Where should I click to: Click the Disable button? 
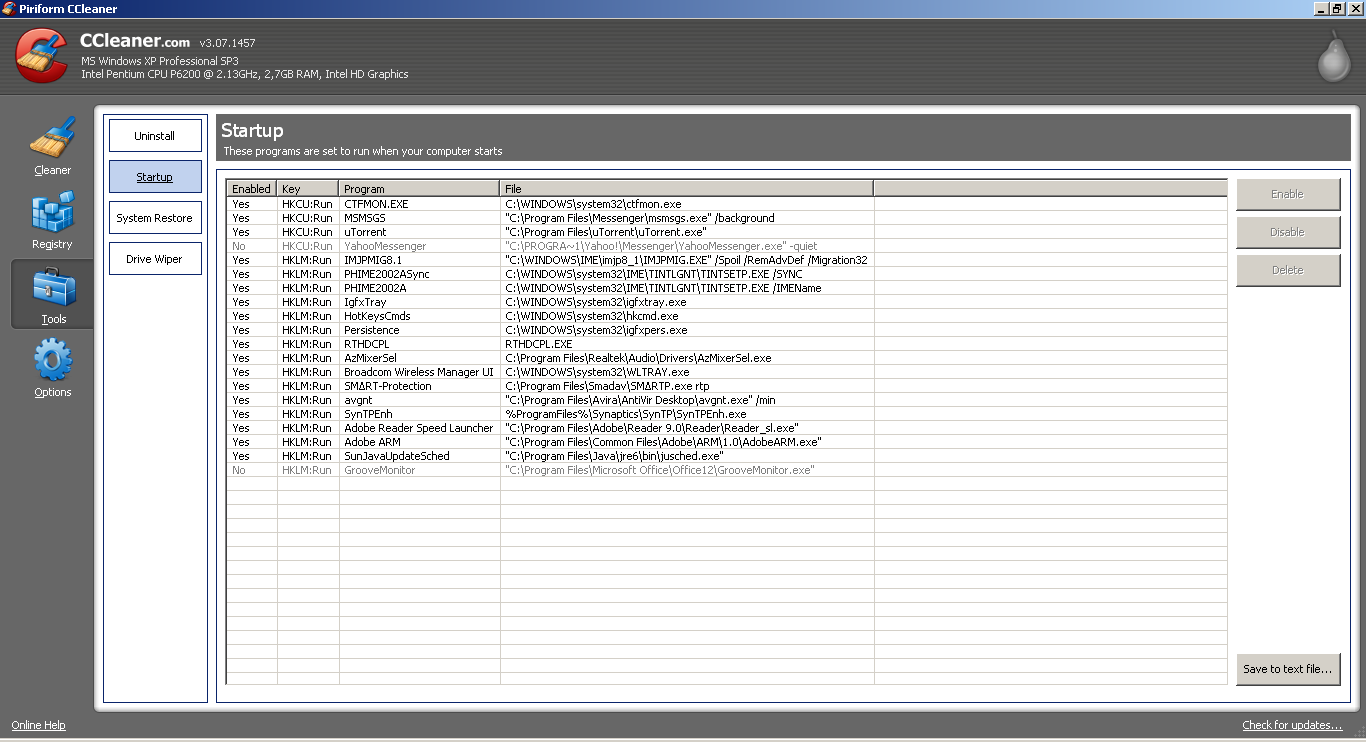(1288, 232)
